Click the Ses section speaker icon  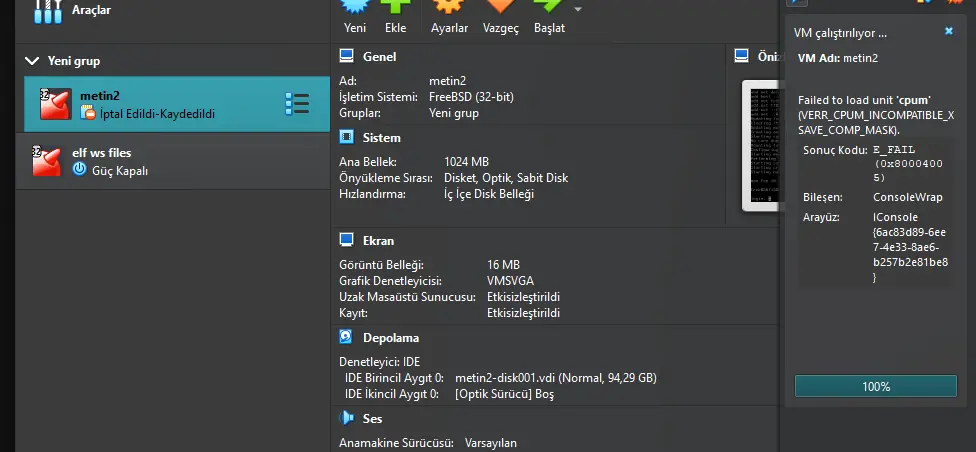click(x=347, y=419)
